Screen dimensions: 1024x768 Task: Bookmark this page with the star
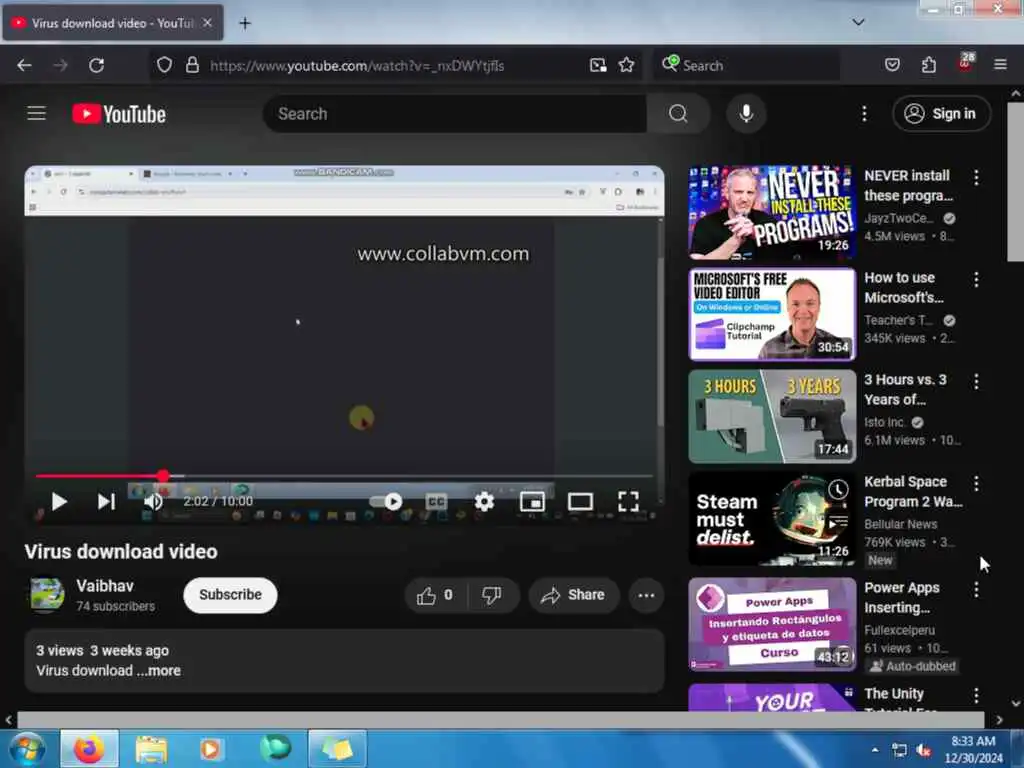point(626,65)
